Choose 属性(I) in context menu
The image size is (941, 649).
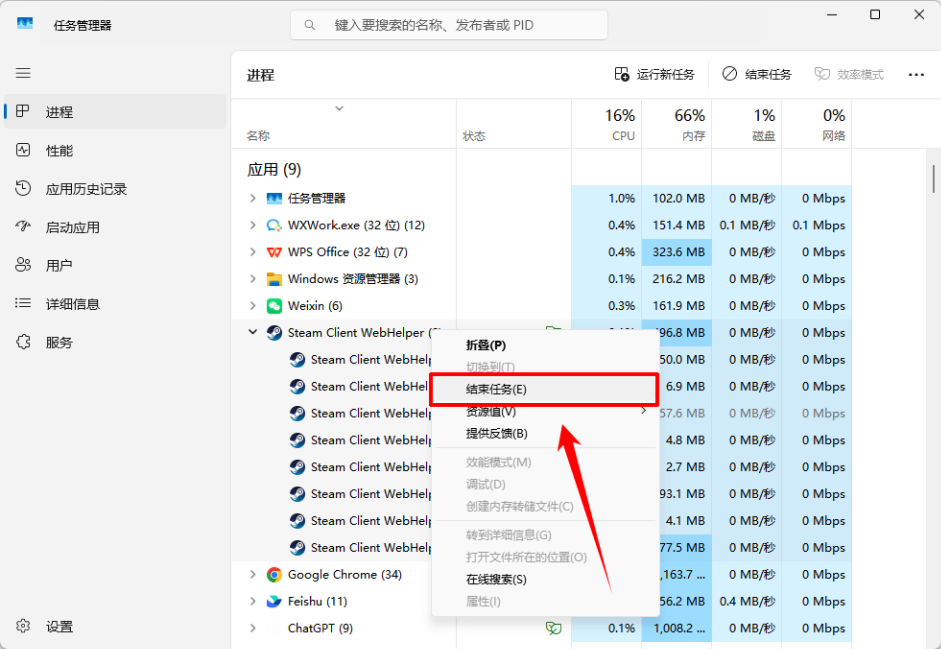click(x=545, y=601)
